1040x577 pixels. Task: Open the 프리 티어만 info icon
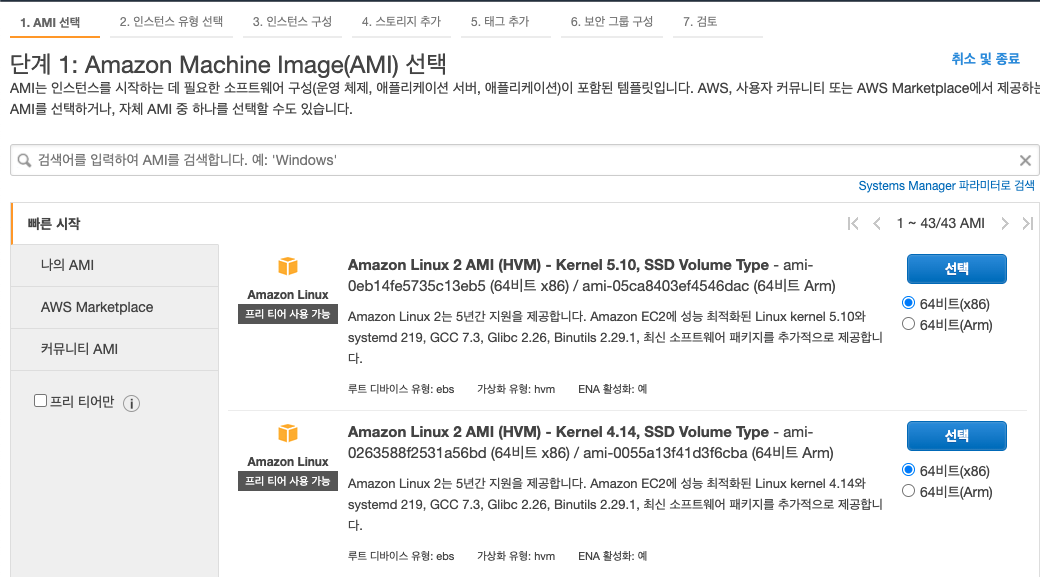coord(131,403)
